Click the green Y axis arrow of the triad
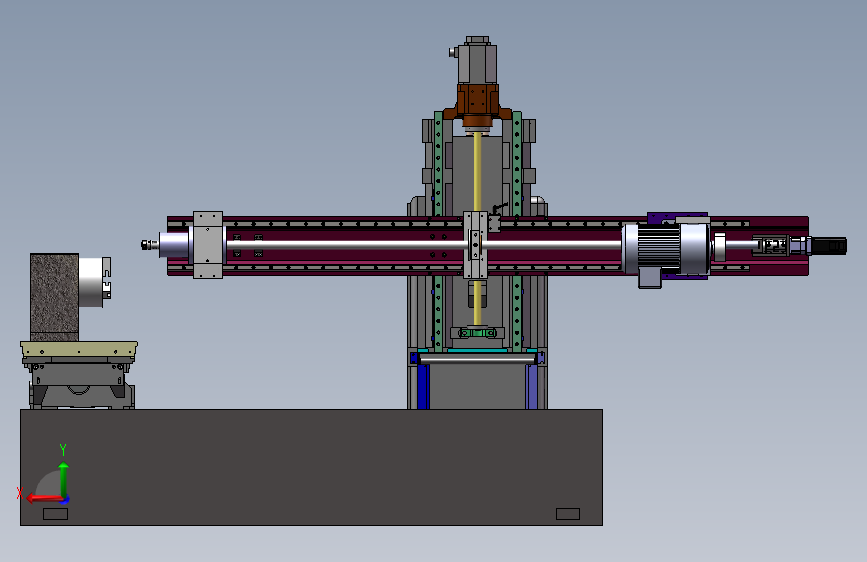The height and width of the screenshot is (562, 867). (64, 478)
